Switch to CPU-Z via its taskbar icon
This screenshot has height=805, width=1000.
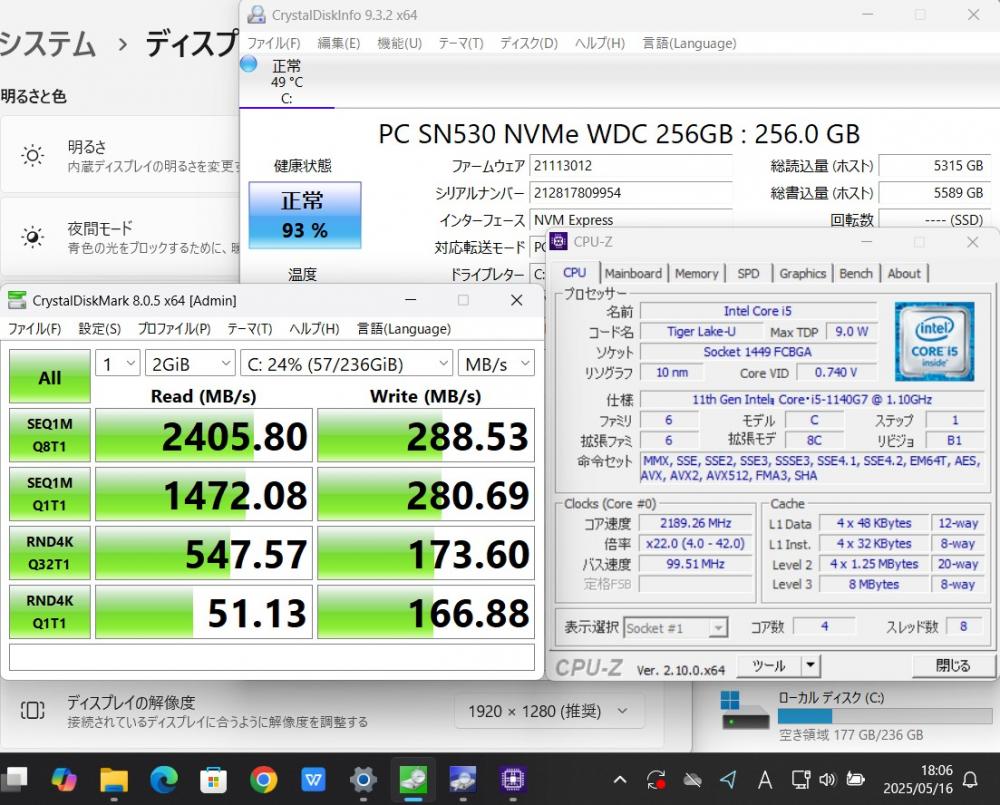click(513, 779)
